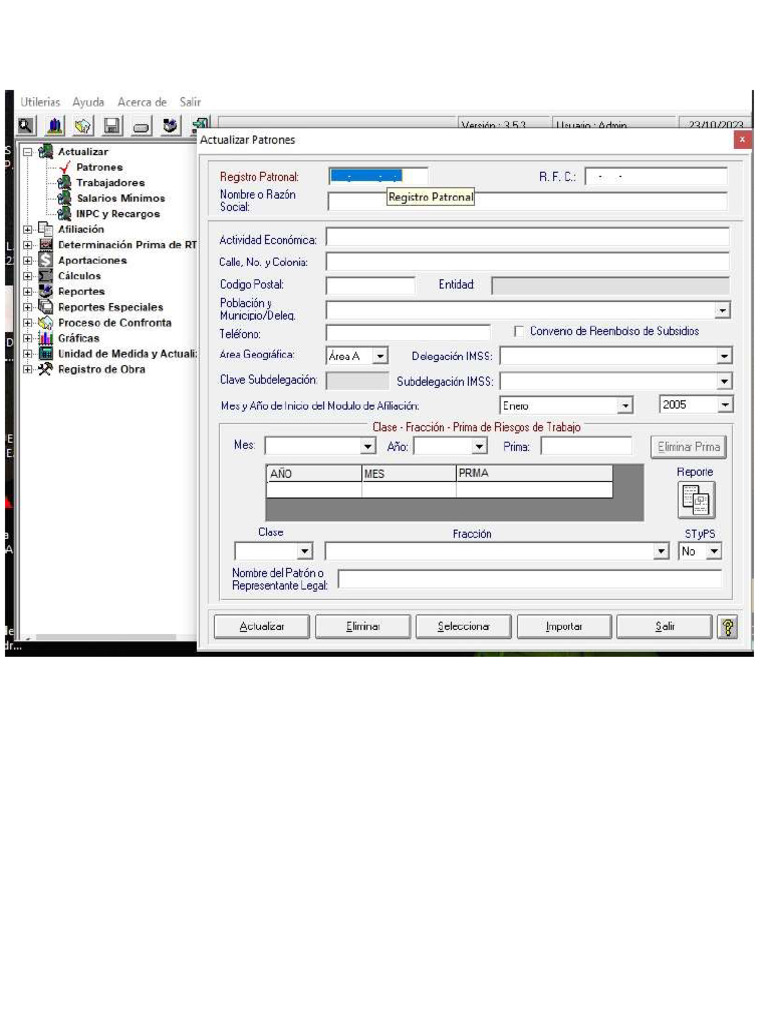The width and height of the screenshot is (768, 1024).
Task: Click the Proceso de Confronta icon
Action: pyautogui.click(x=45, y=323)
